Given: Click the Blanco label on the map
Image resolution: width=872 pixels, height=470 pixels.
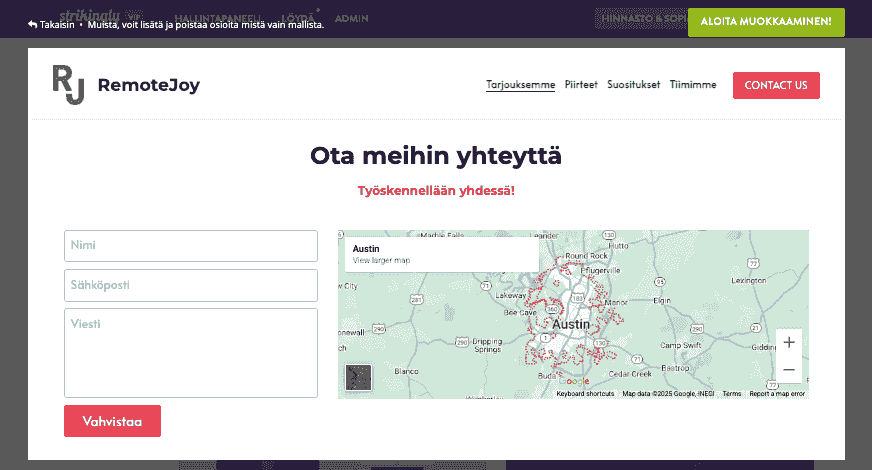Looking at the screenshot, I should pos(406,371).
